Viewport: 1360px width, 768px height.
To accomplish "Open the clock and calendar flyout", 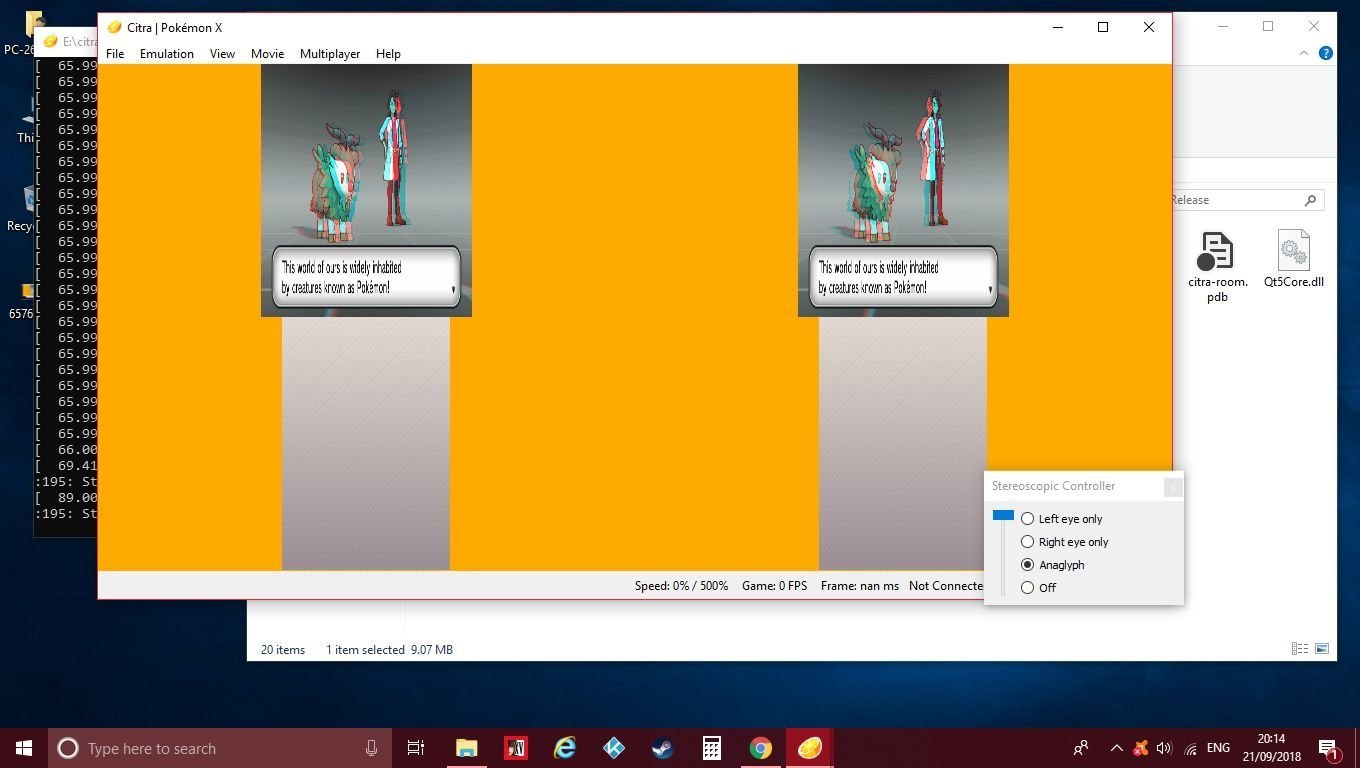I will pos(1271,748).
